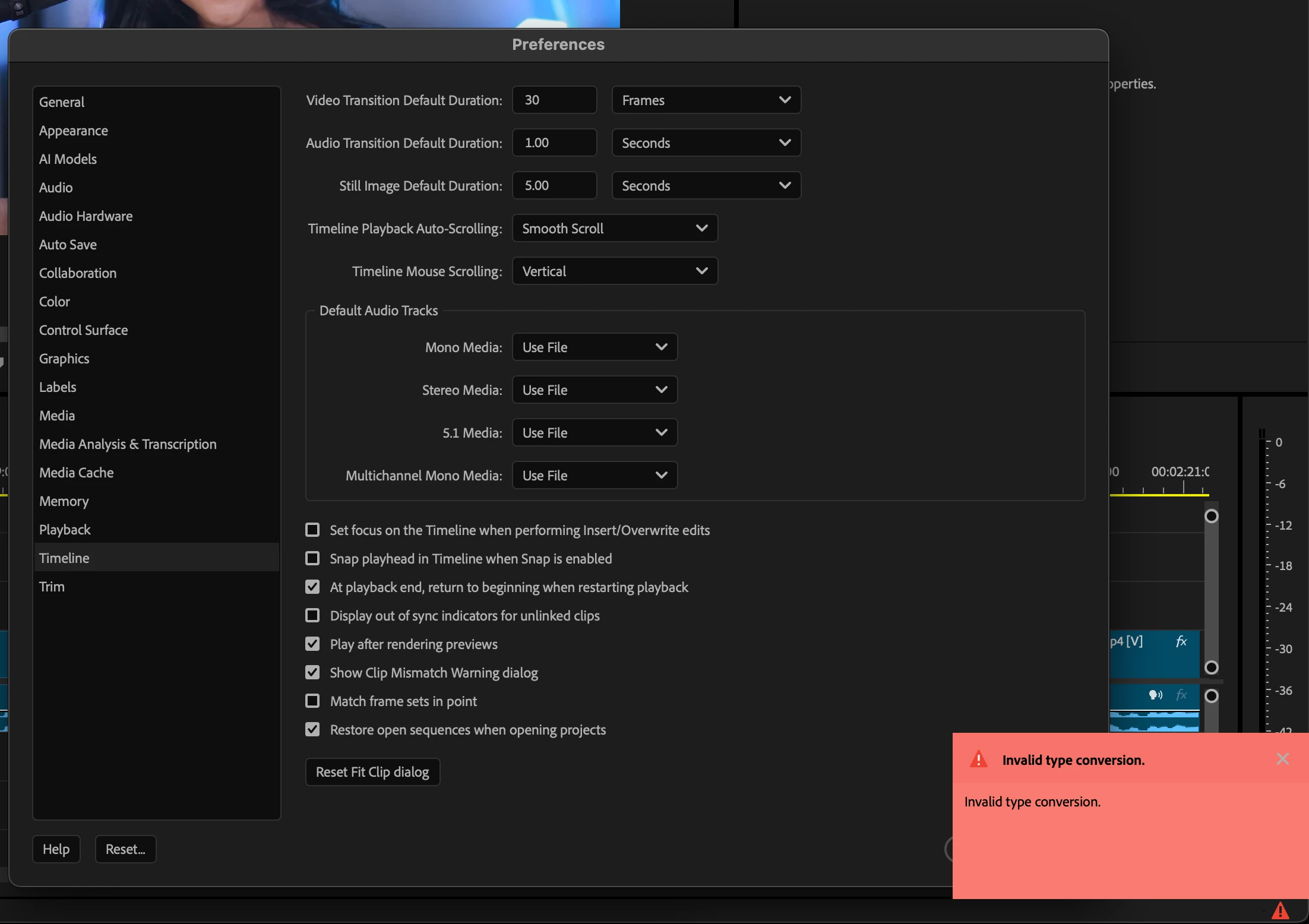Dismiss the Invalid type conversion notification
Screen dimensions: 1309x924
1282,759
